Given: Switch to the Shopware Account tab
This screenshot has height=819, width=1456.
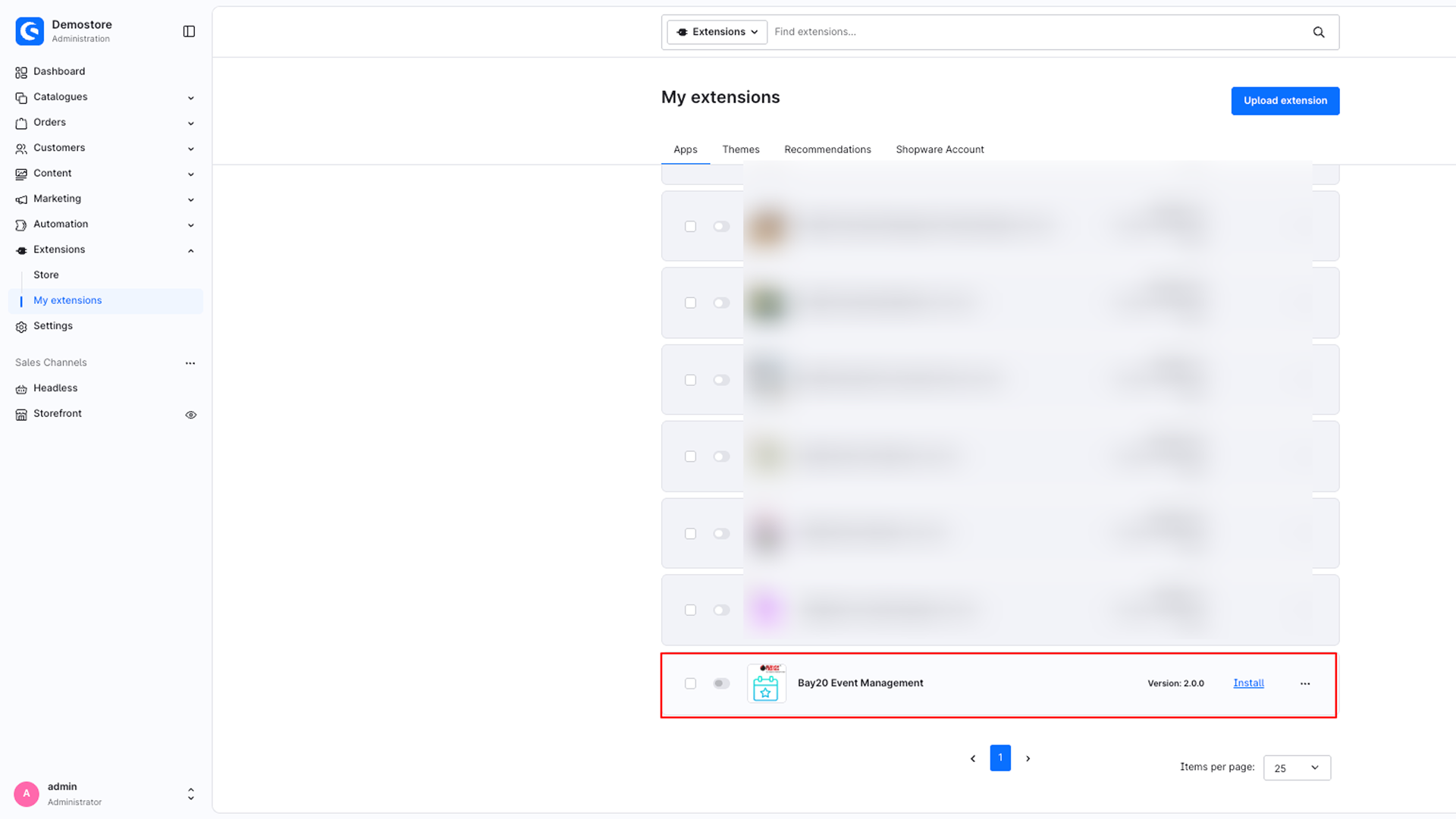Looking at the screenshot, I should point(940,149).
